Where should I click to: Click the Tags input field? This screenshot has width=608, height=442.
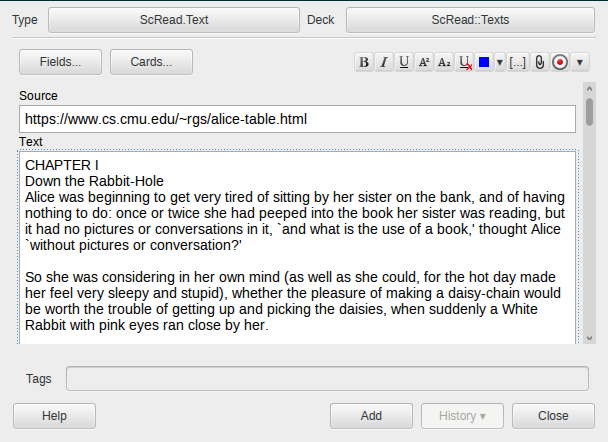pyautogui.click(x=327, y=378)
